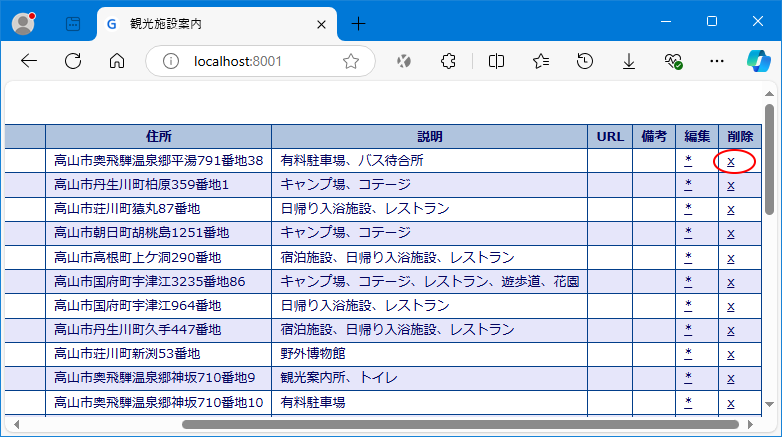Open the user profile avatar
Viewport: 782px width, 437px height.
23,23
